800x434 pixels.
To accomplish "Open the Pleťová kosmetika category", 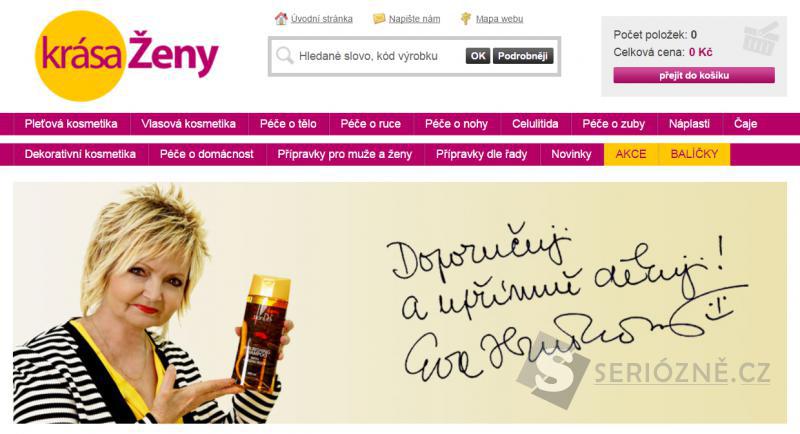I will (x=71, y=124).
